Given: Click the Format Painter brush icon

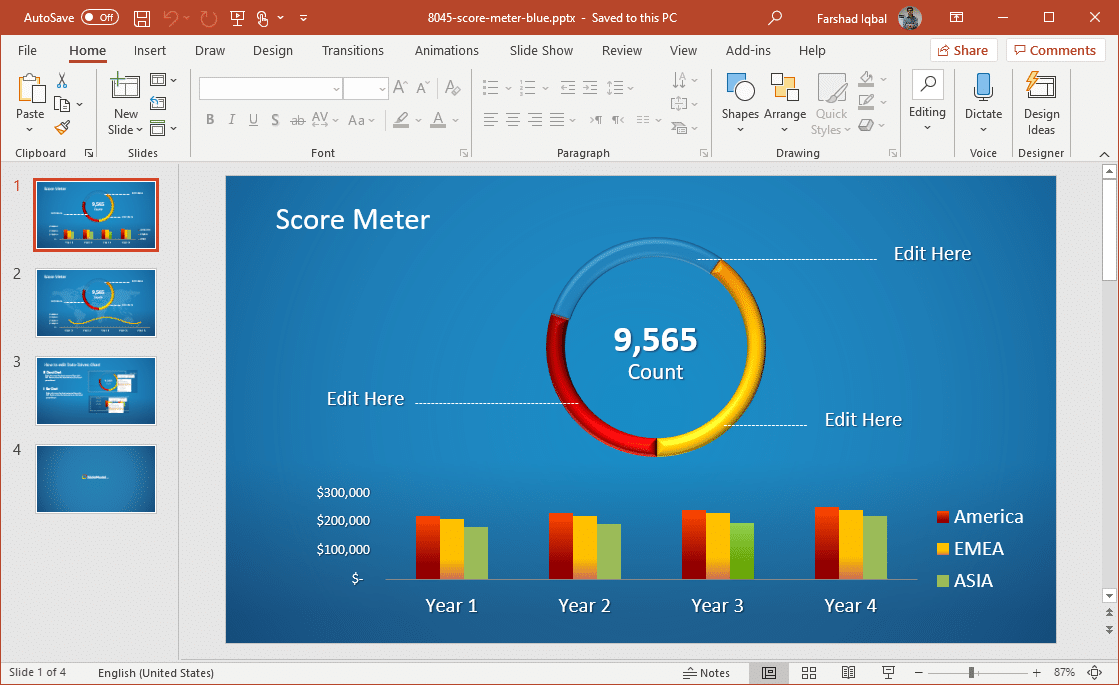Looking at the screenshot, I should tap(62, 127).
